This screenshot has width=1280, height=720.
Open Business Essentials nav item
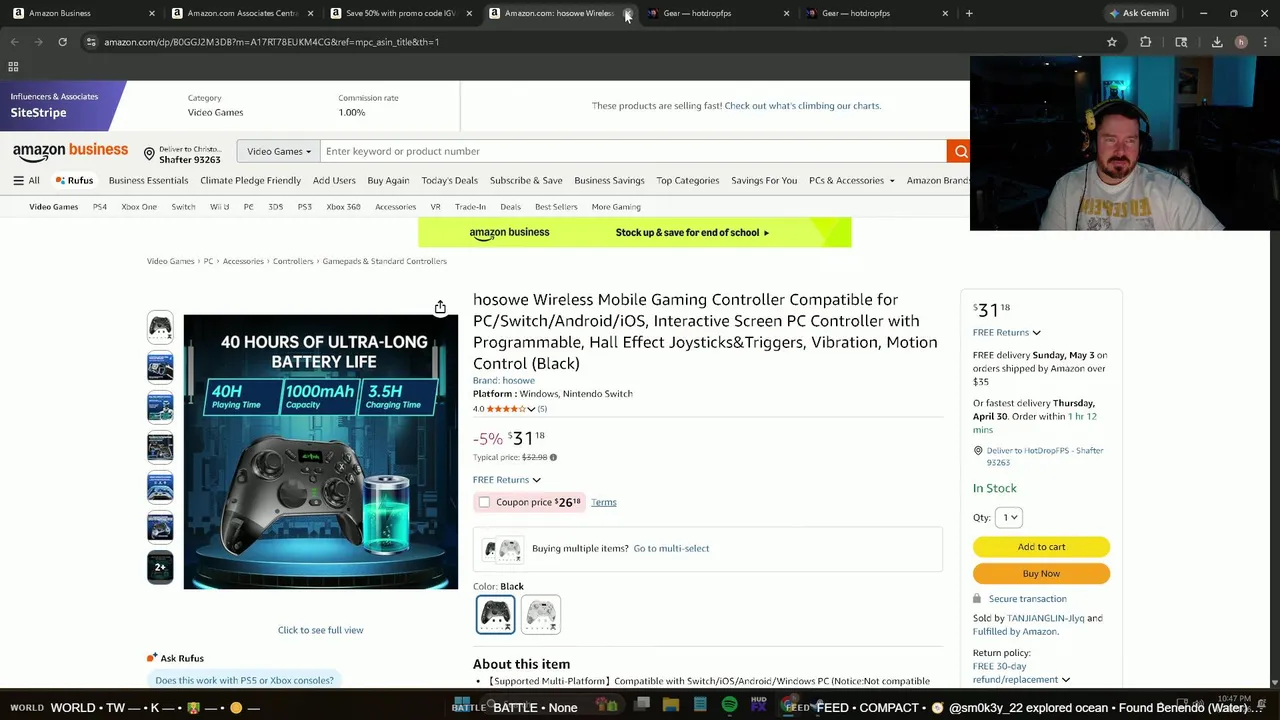(x=148, y=180)
